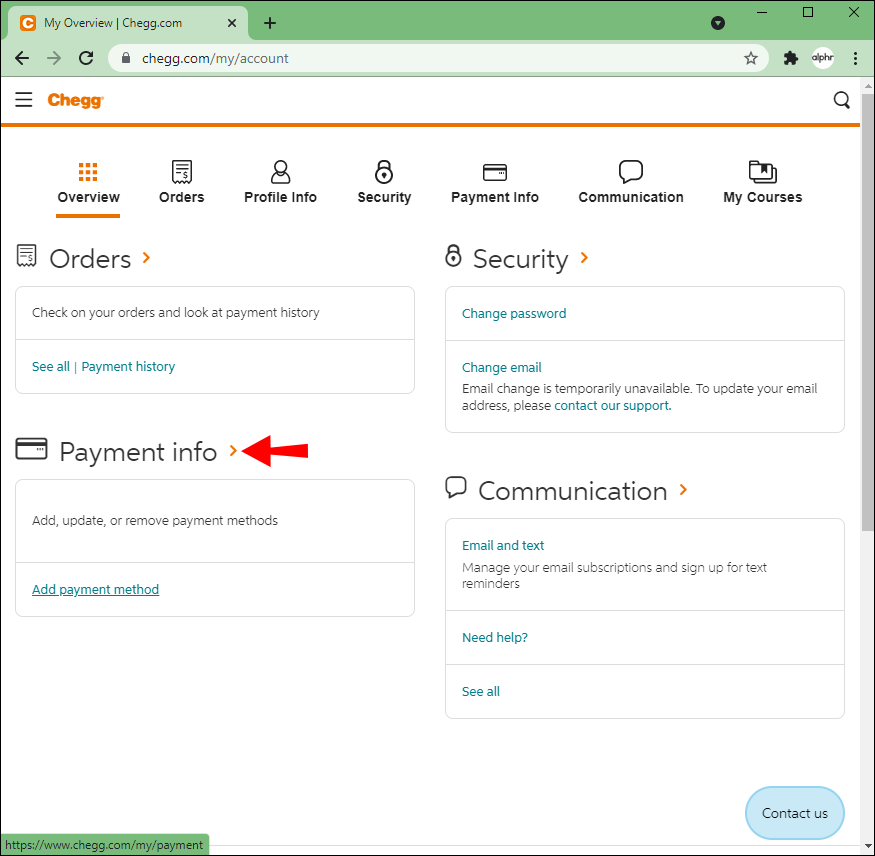Click 'Add, update, or remove payment methods' text
The image size is (875, 856).
(155, 521)
